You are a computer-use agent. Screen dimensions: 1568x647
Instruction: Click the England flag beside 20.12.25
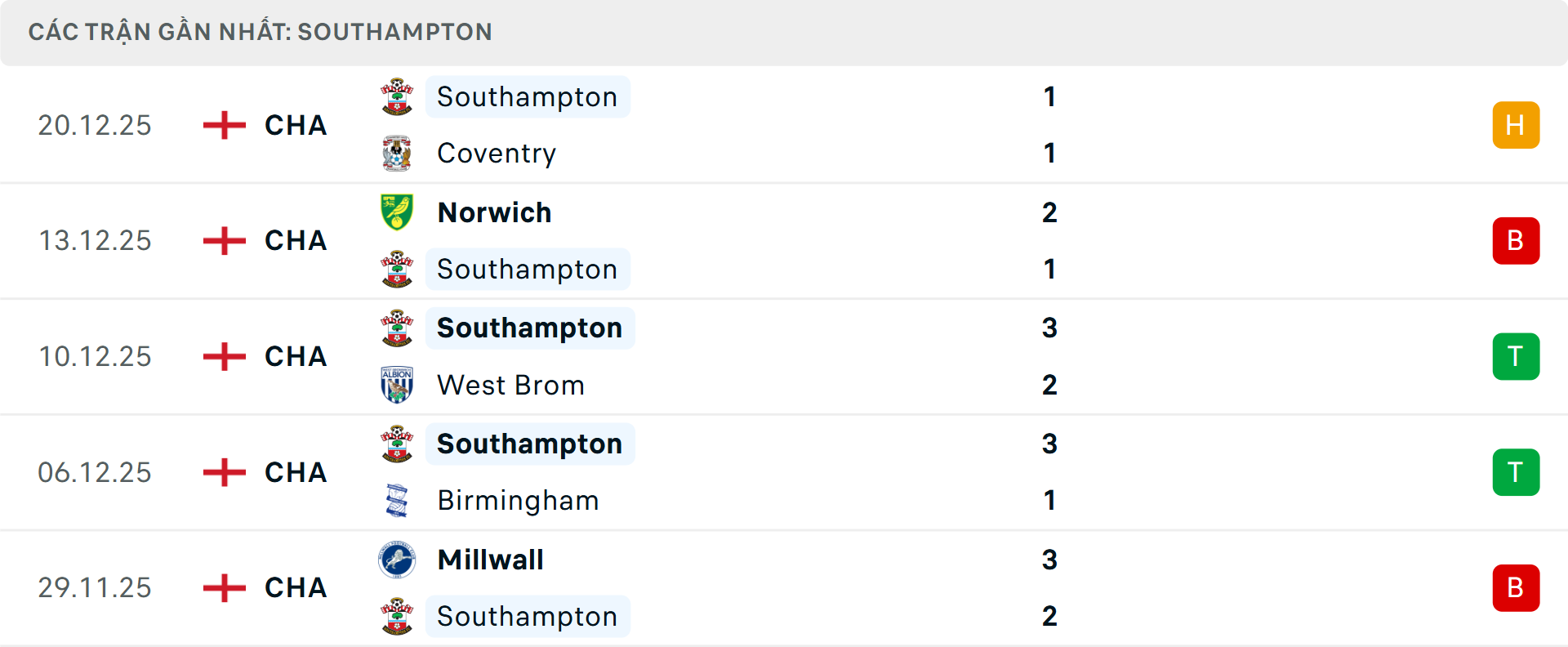(x=223, y=124)
